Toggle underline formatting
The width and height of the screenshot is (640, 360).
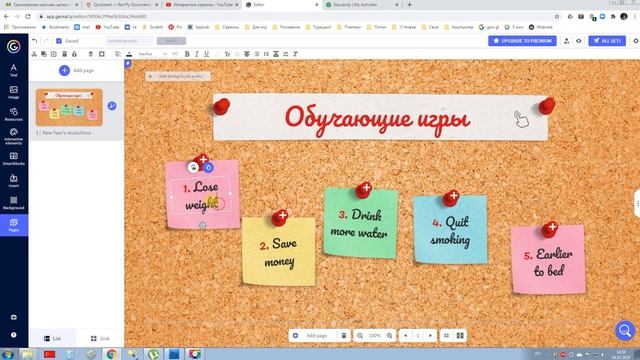click(207, 54)
